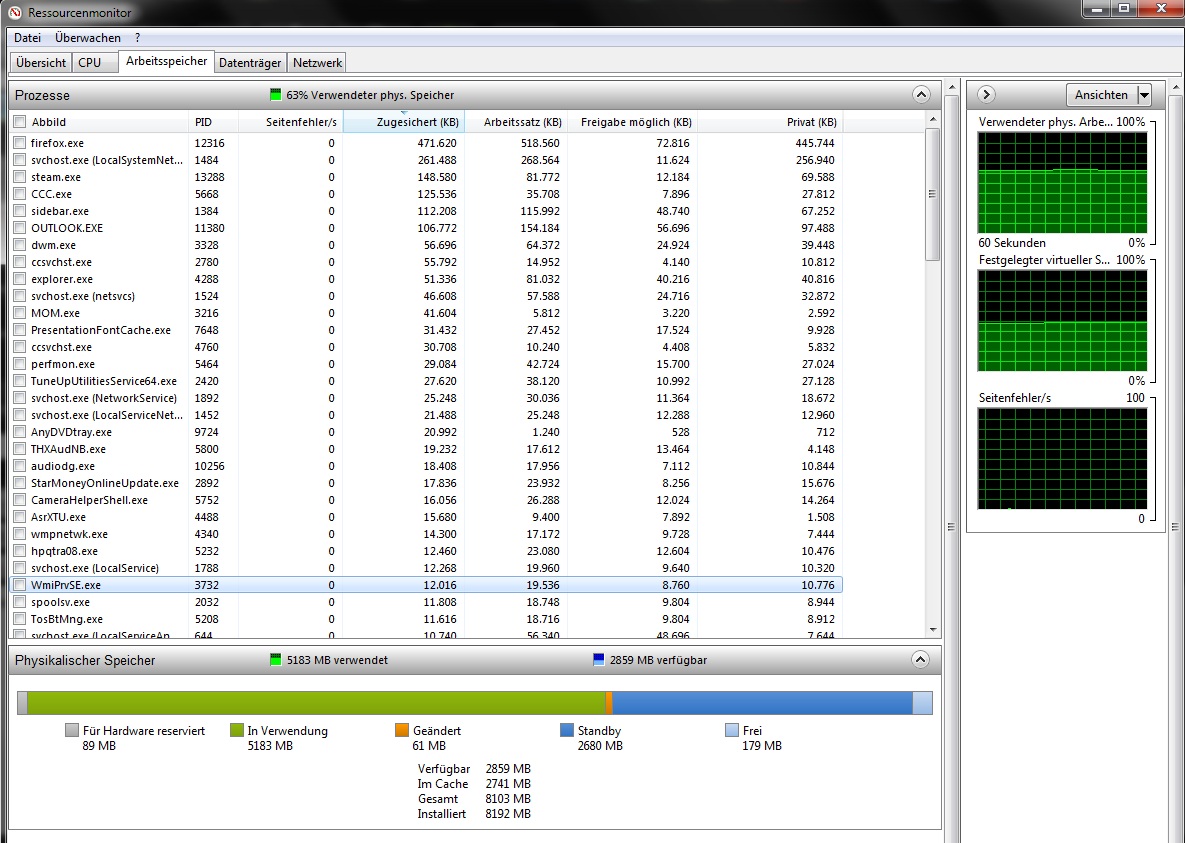Viewport: 1185px width, 843px height.
Task: Click green icon next to 5183 MB verwendet
Action: 275,659
